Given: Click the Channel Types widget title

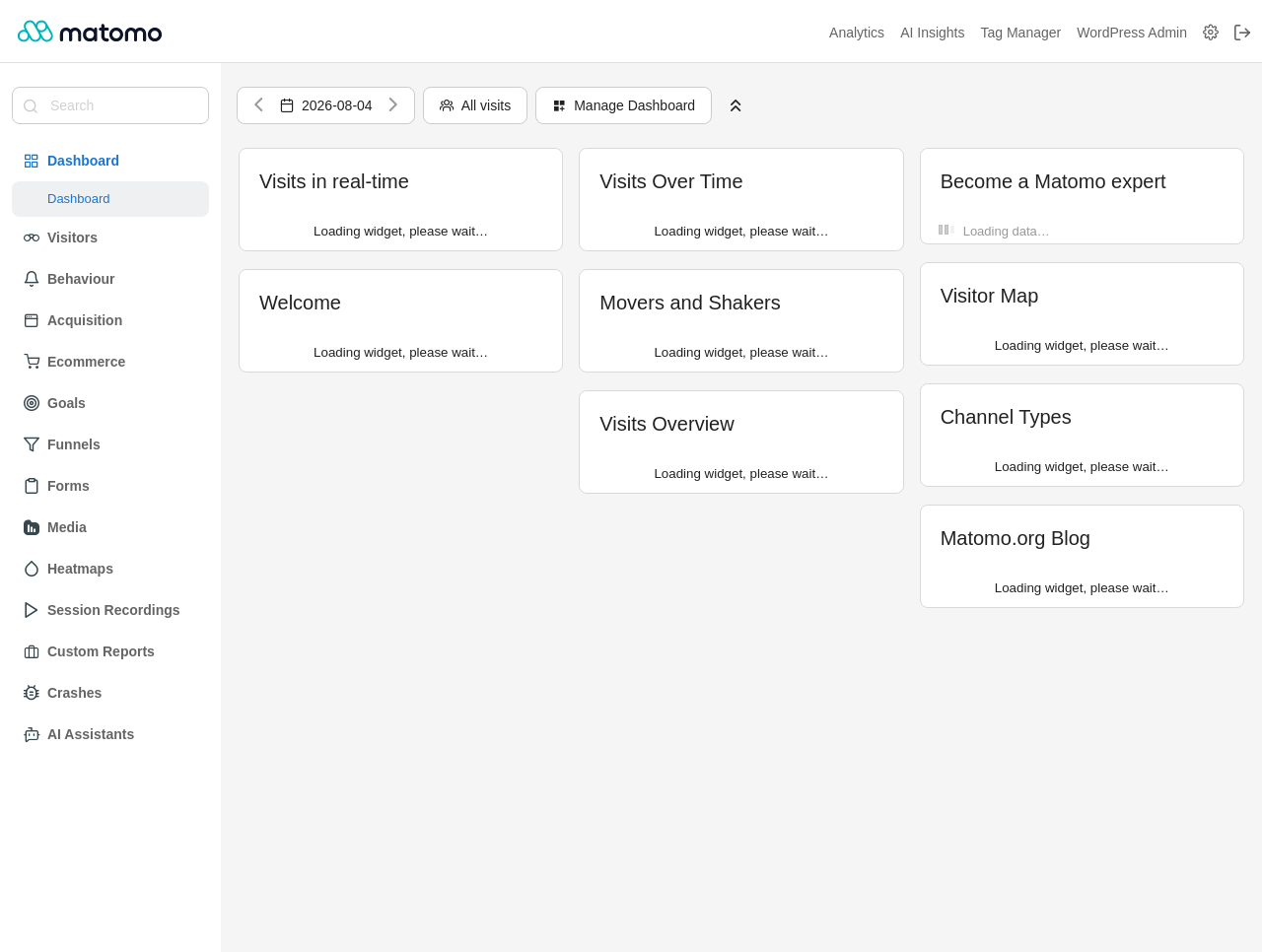Looking at the screenshot, I should (1006, 417).
